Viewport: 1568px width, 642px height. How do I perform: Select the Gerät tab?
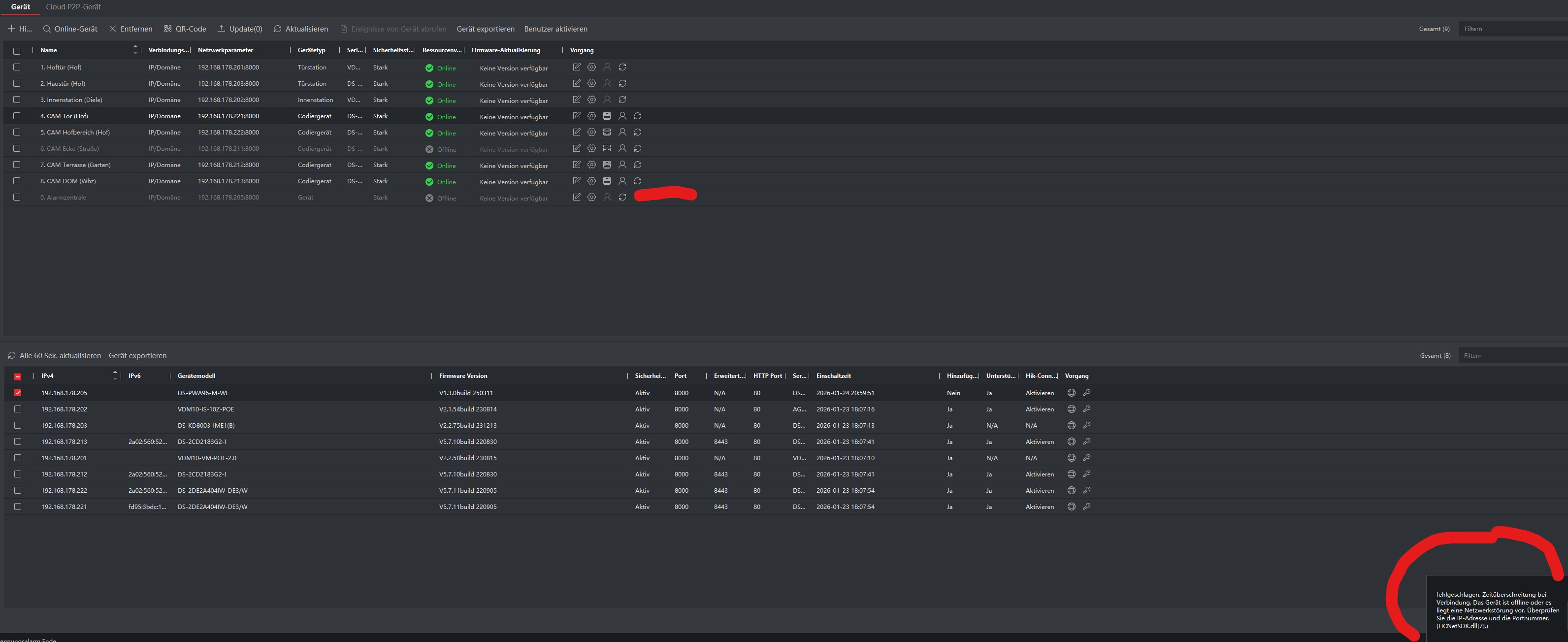click(21, 7)
